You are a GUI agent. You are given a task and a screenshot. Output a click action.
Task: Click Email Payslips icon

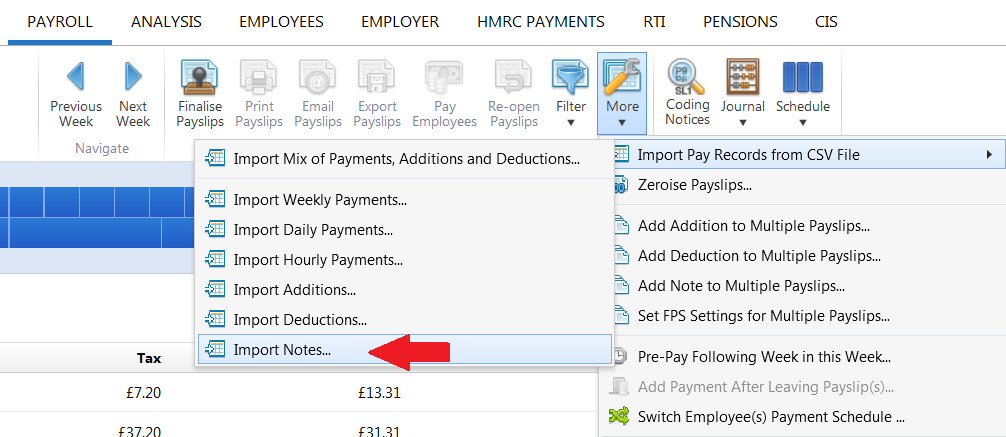318,76
